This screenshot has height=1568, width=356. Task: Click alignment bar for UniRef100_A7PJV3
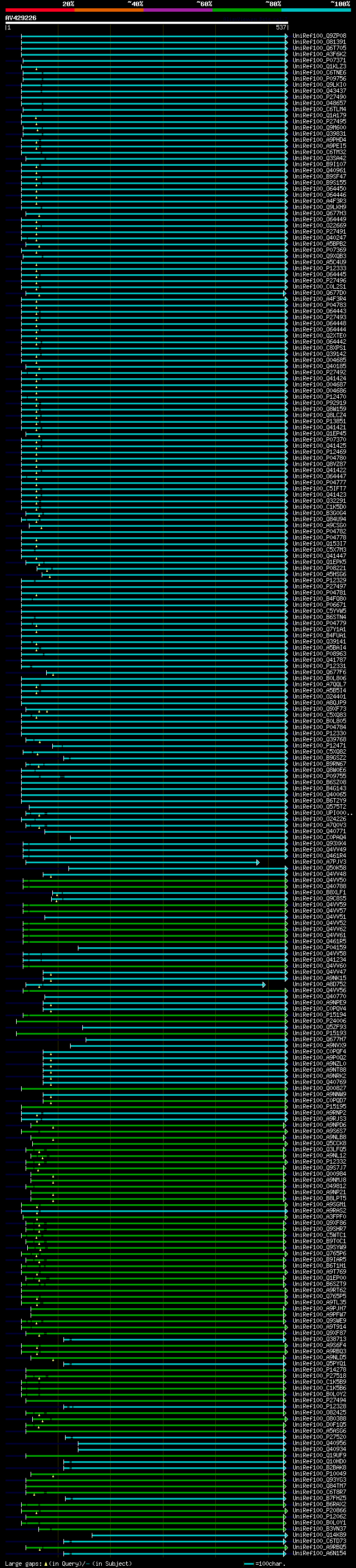[x=142, y=862]
